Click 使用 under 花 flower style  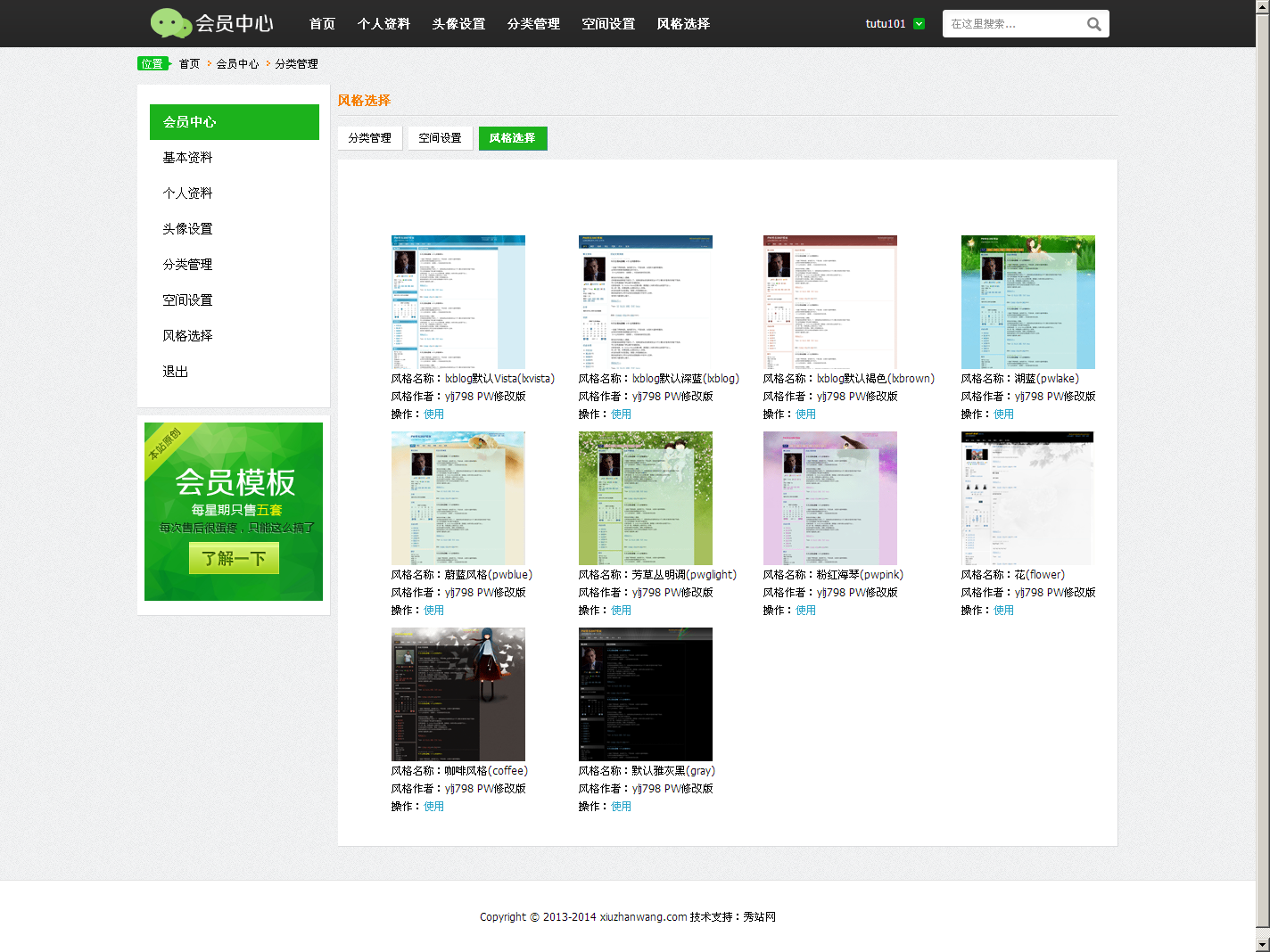(1003, 611)
